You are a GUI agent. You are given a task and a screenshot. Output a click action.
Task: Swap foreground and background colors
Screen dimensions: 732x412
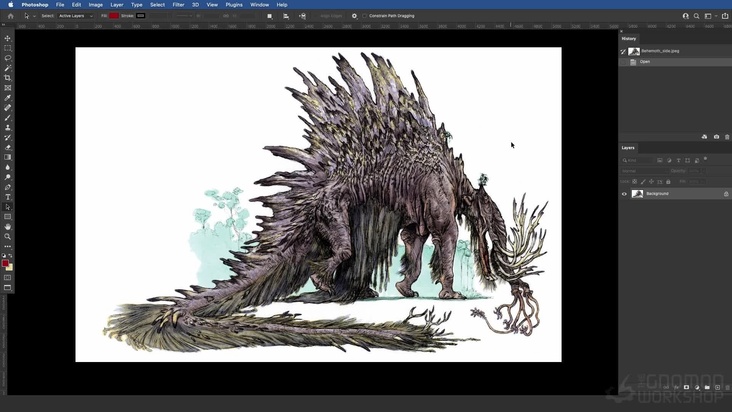[x=10, y=256]
